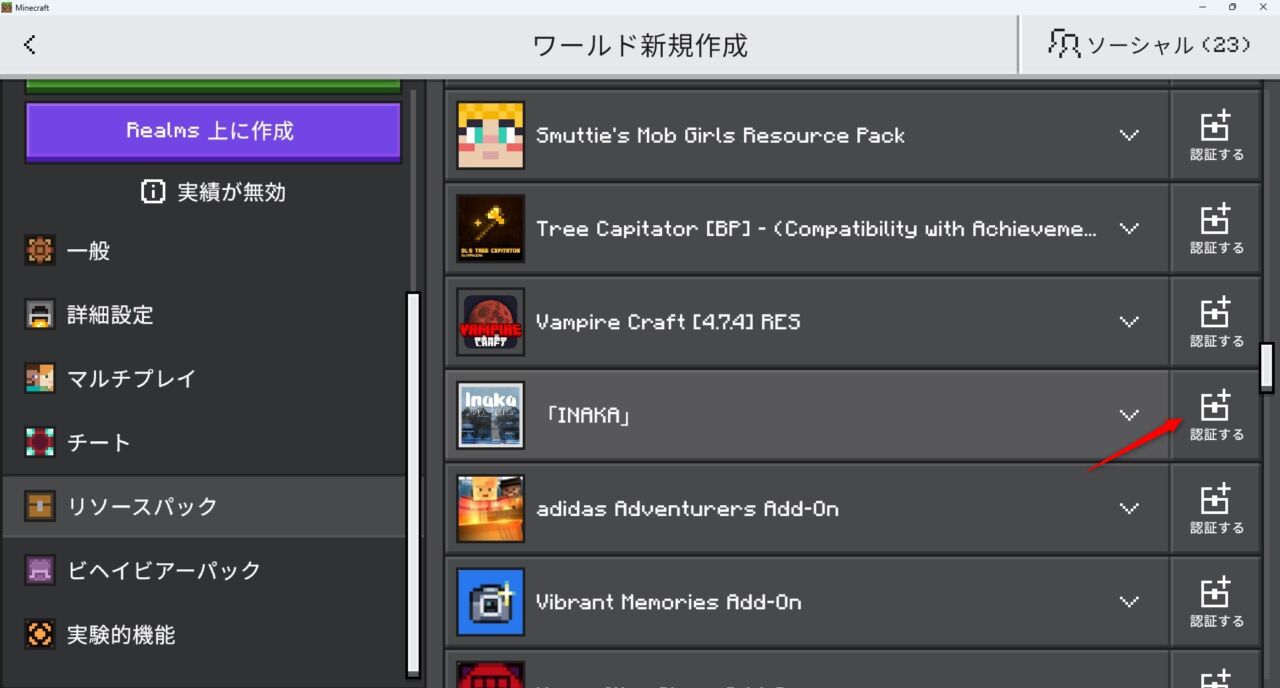
Task: Click the INAKA pack thumbnail
Action: tap(491, 415)
